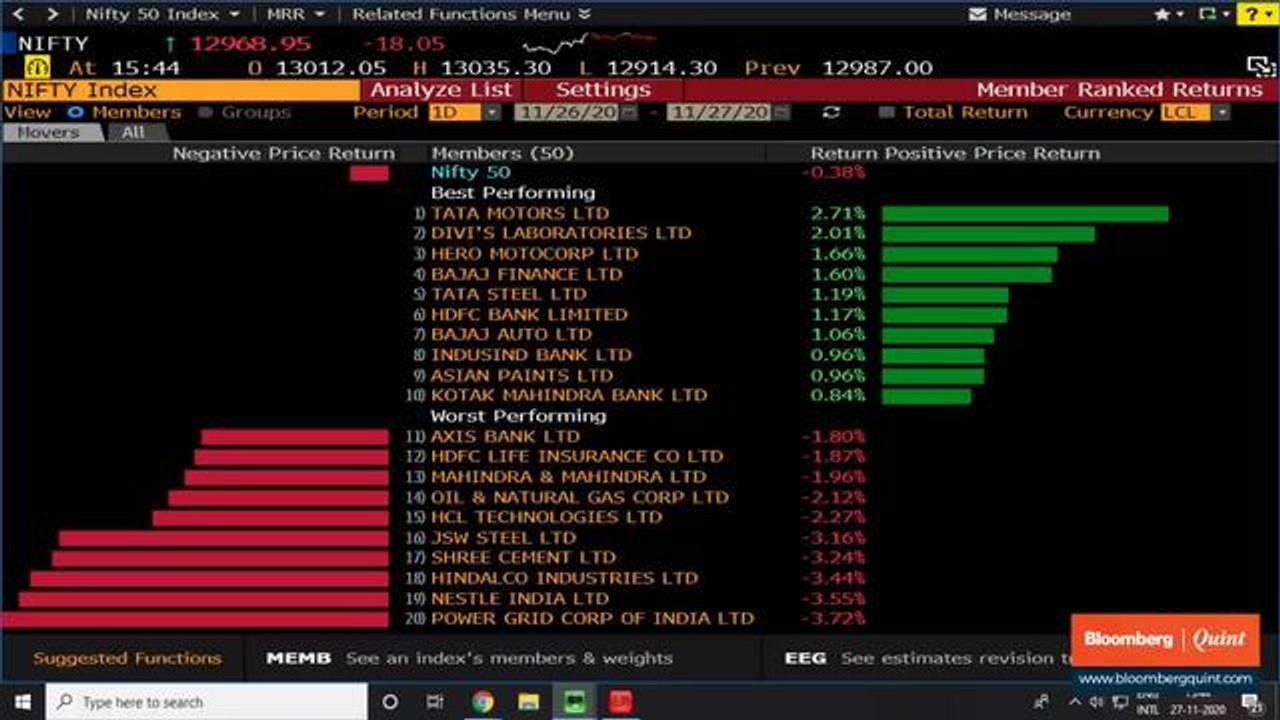
Task: Show hidden system tray icons
Action: click(x=1077, y=701)
